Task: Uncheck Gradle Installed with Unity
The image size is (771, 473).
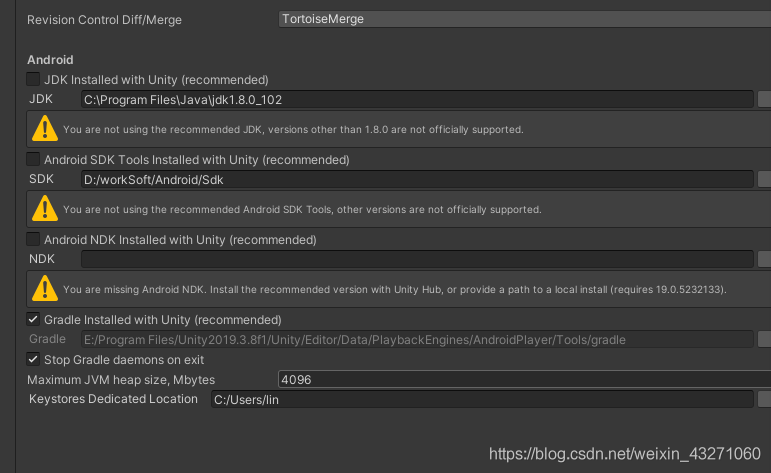Action: [34, 319]
